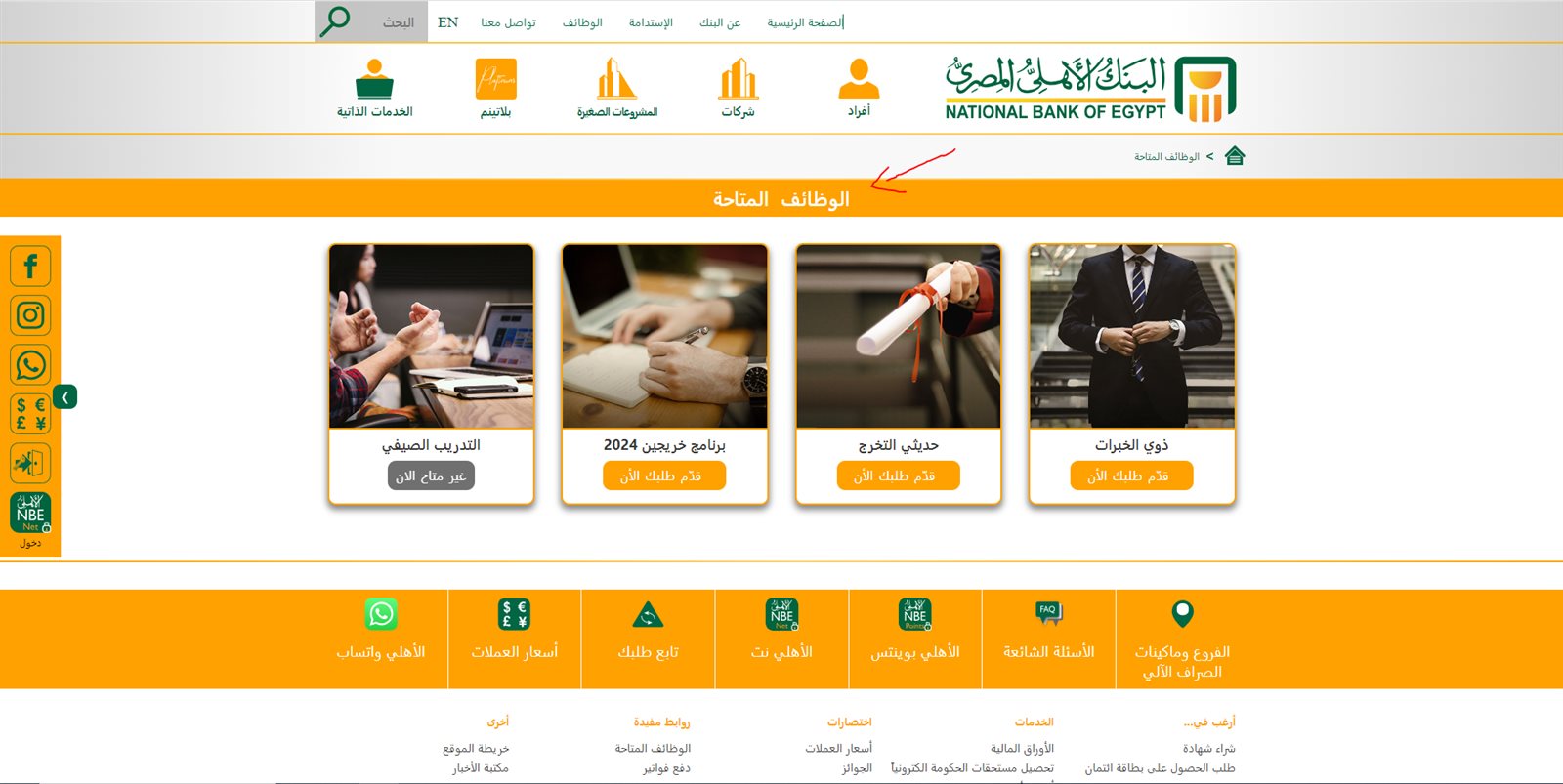Click the search magnifier icon
1563x784 pixels.
[335, 21]
